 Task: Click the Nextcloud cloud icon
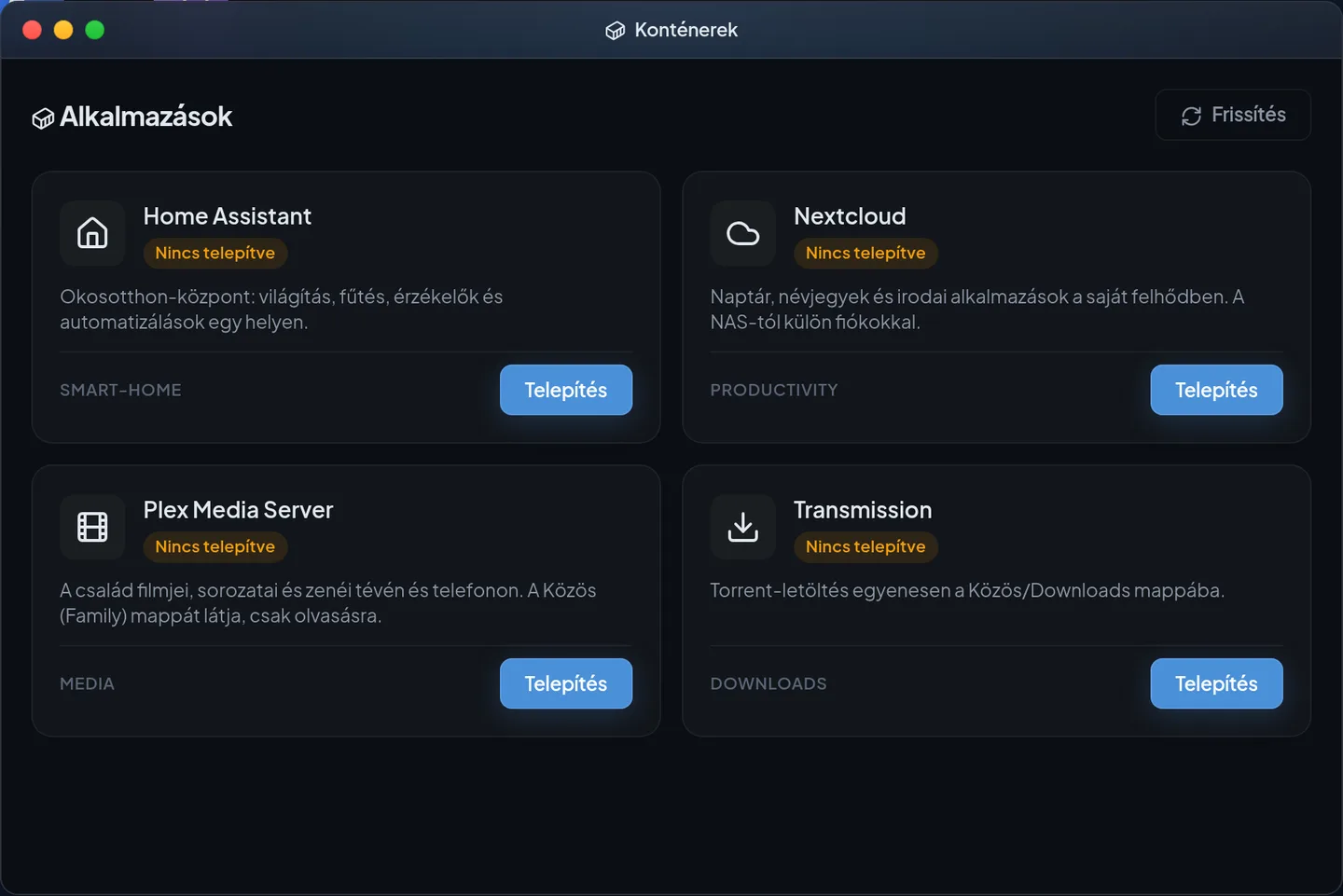743,233
